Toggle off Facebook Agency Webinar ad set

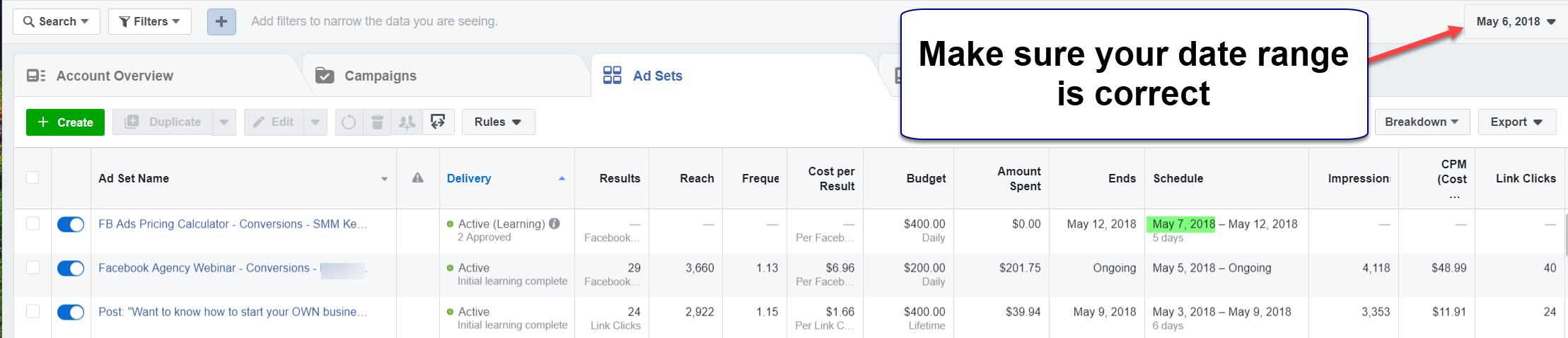point(71,269)
